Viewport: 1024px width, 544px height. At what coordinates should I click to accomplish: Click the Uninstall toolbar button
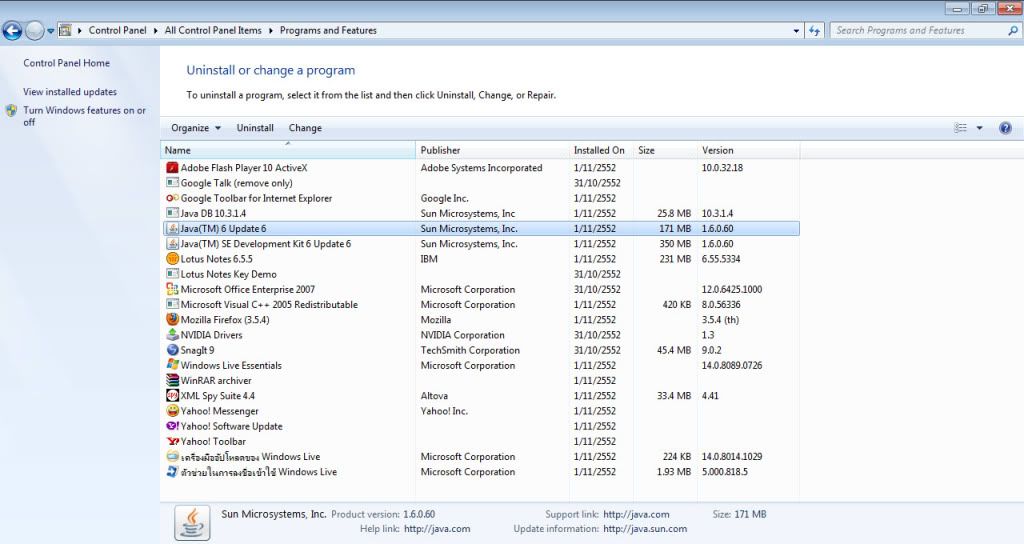pyautogui.click(x=255, y=128)
